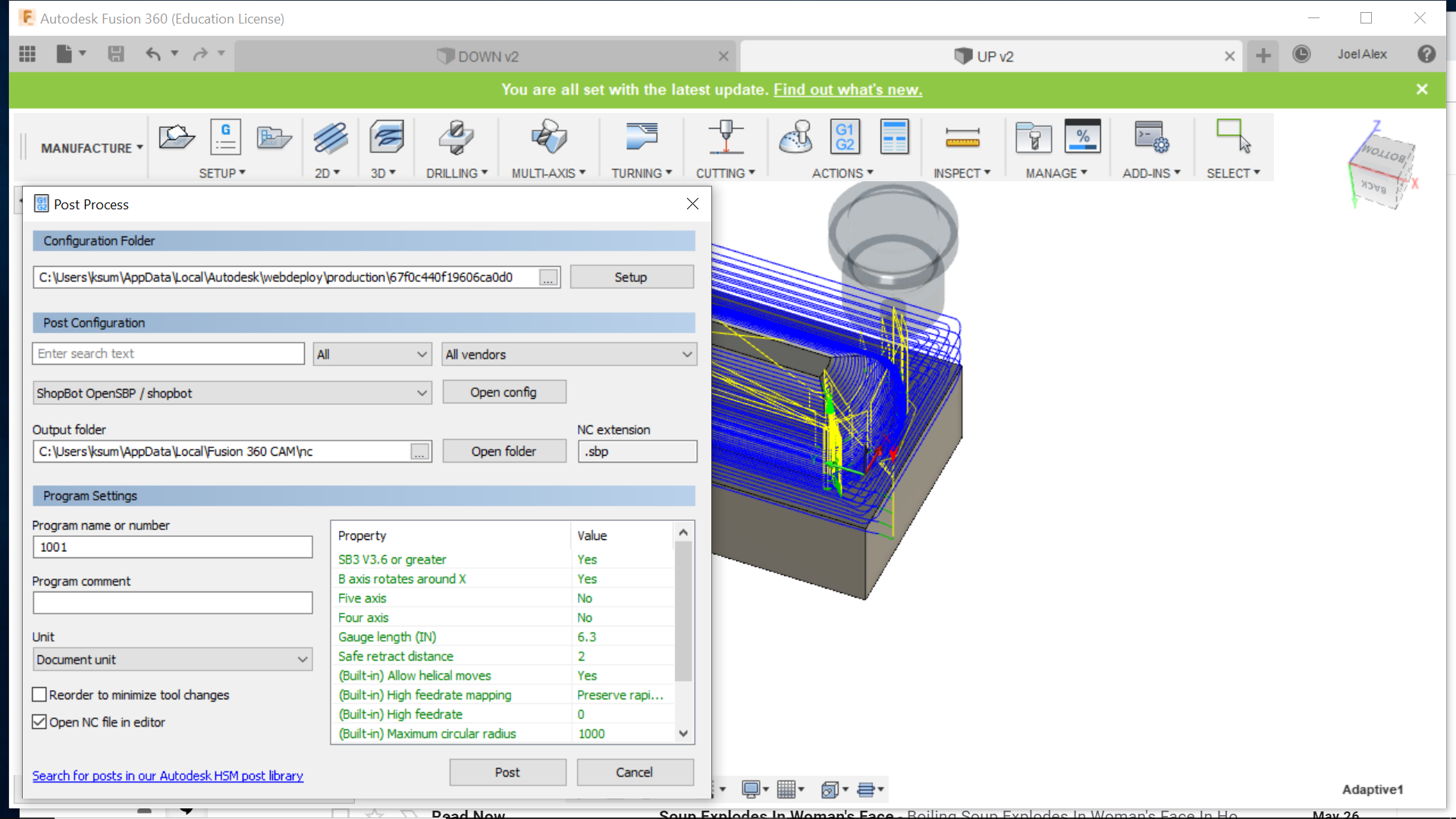The image size is (1456, 819).
Task: Click the Find out what's new link
Action: (847, 89)
